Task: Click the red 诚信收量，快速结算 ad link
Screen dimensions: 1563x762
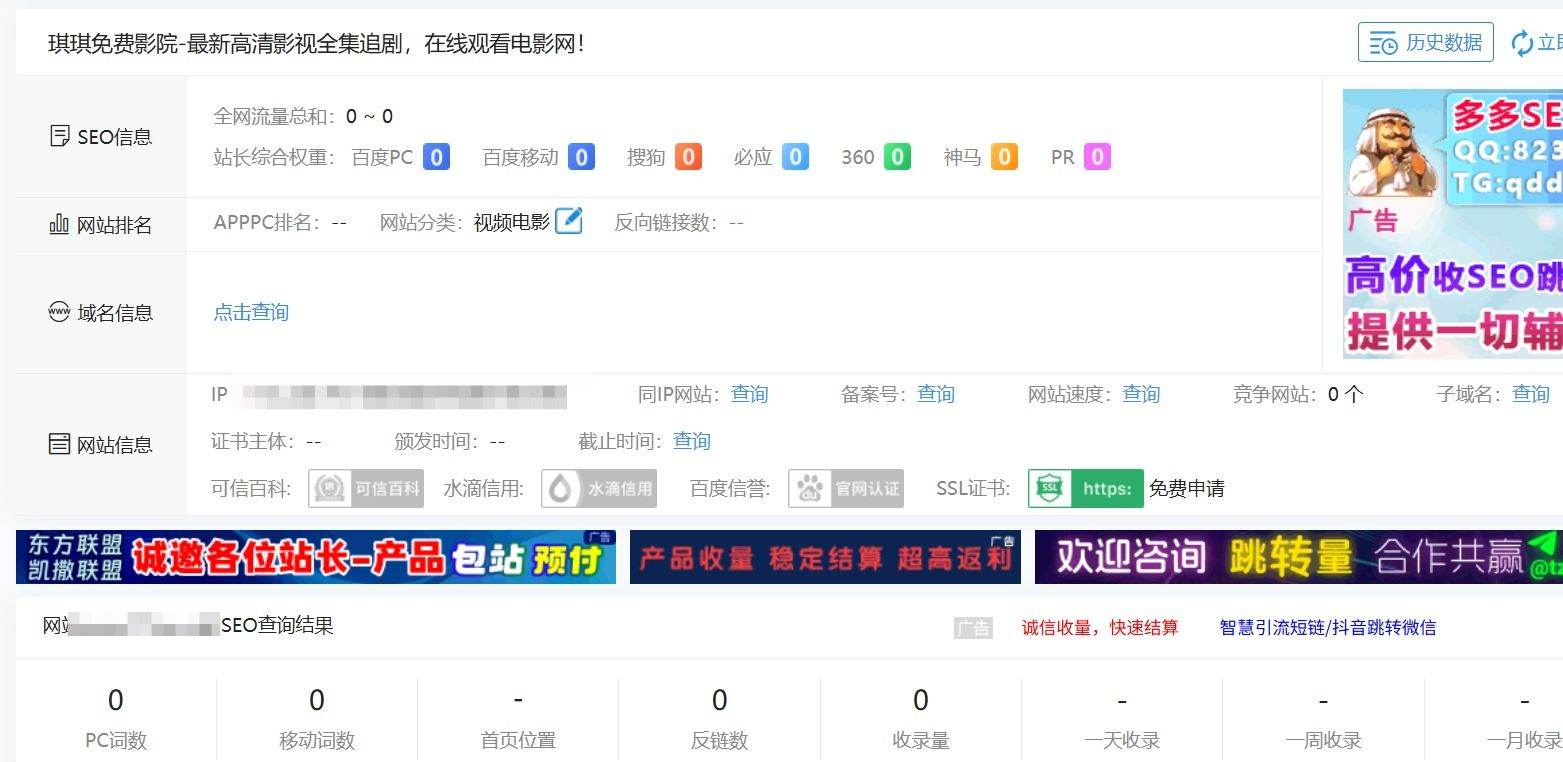Action: coord(1100,628)
